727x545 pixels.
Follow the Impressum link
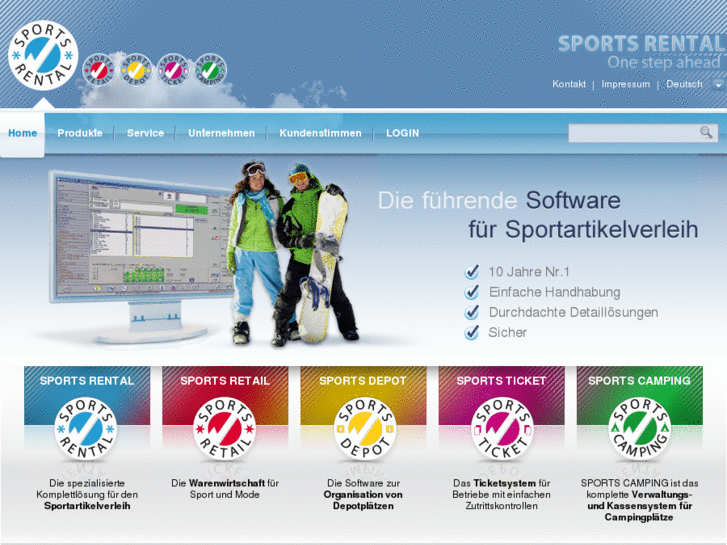click(x=625, y=84)
